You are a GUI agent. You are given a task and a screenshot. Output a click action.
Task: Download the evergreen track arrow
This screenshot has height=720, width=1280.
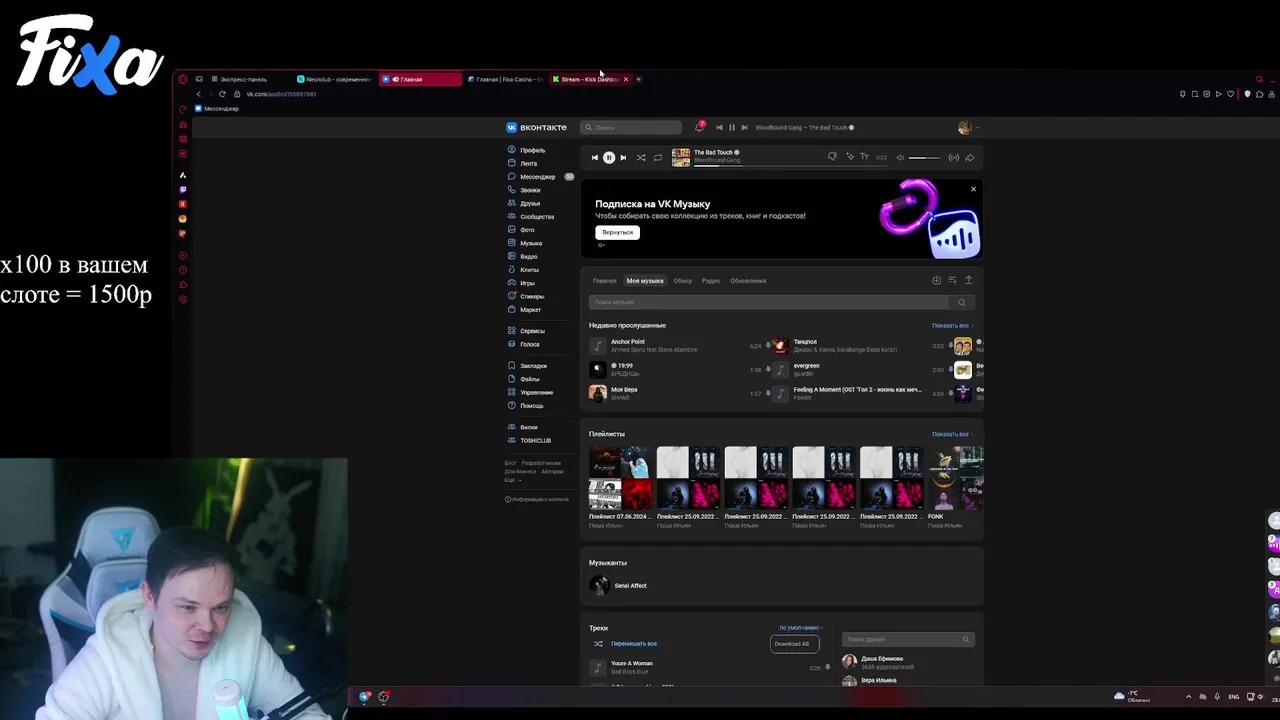[x=950, y=370]
